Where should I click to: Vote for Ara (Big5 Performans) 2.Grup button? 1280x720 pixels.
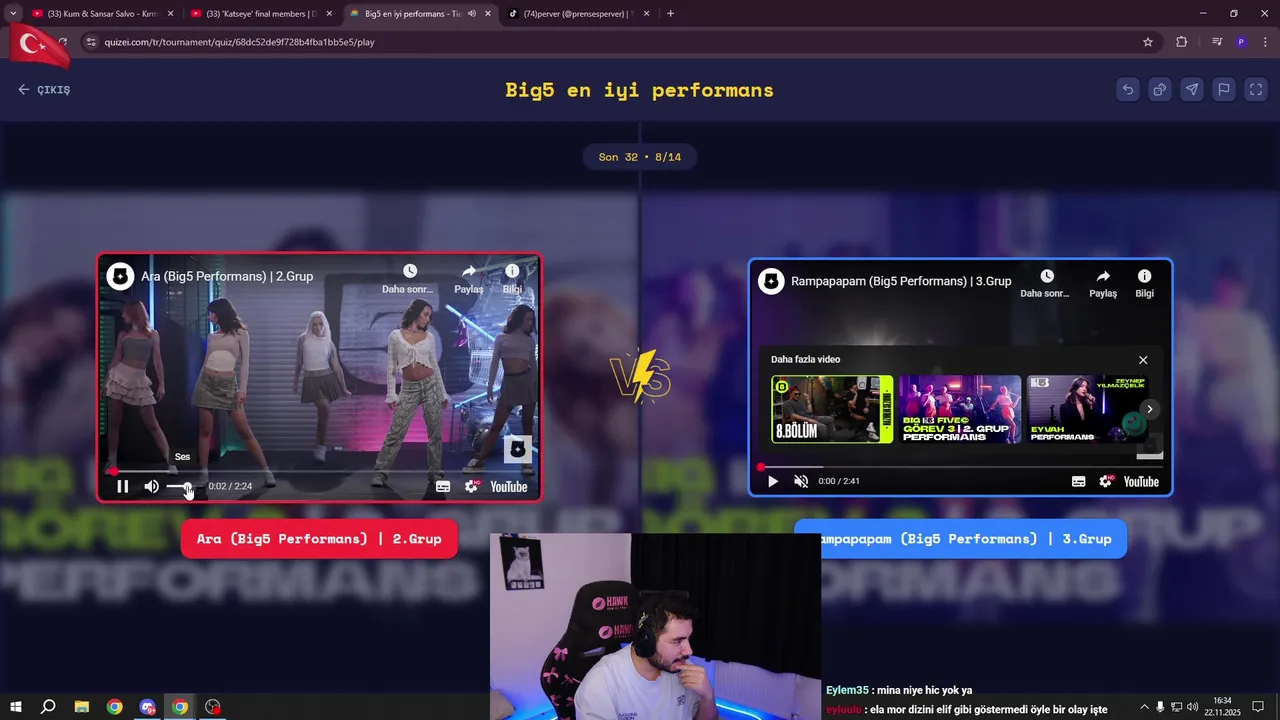(x=319, y=539)
